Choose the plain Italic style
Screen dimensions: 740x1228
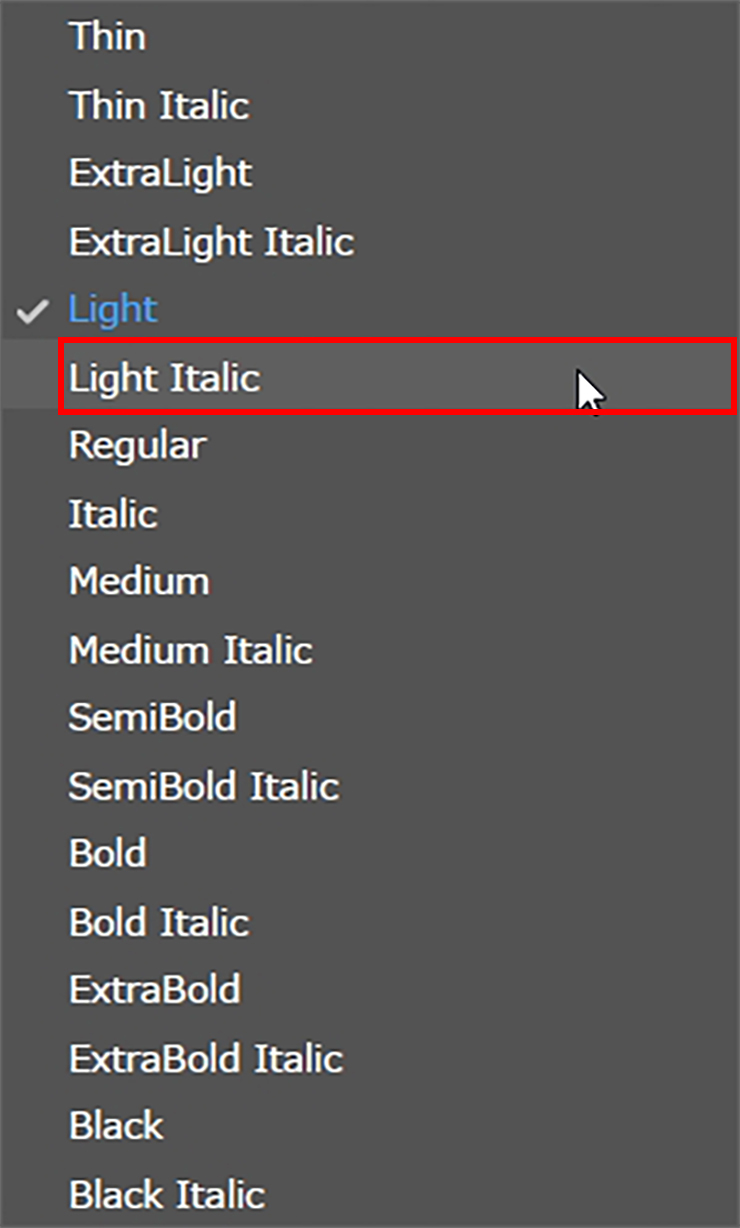click(113, 514)
